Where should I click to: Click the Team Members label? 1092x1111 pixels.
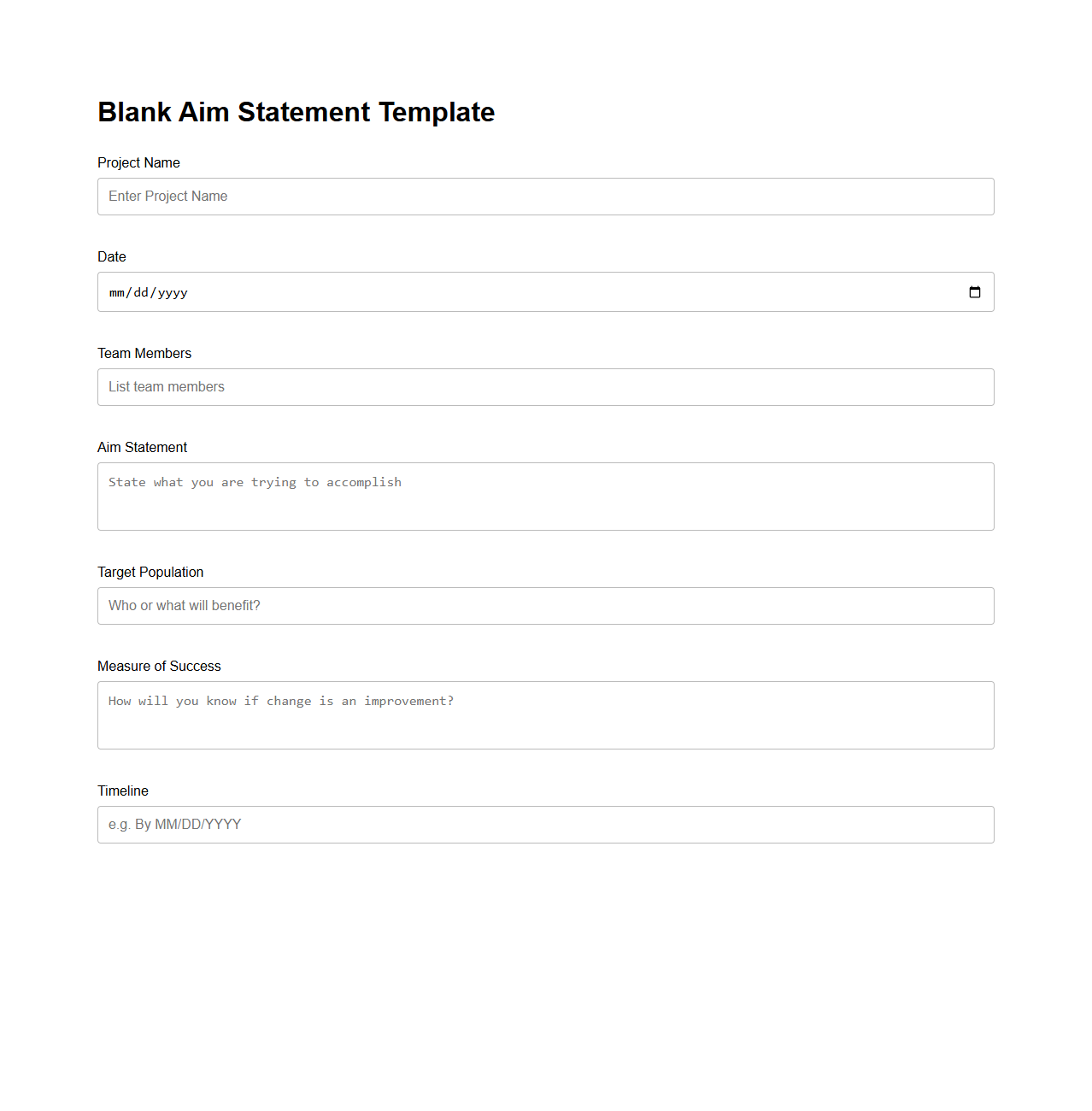144,353
